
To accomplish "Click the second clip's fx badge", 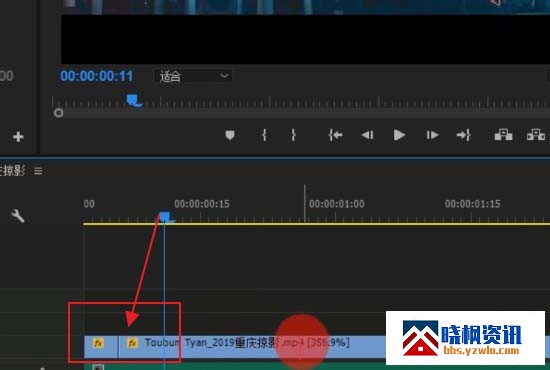I will (x=132, y=343).
